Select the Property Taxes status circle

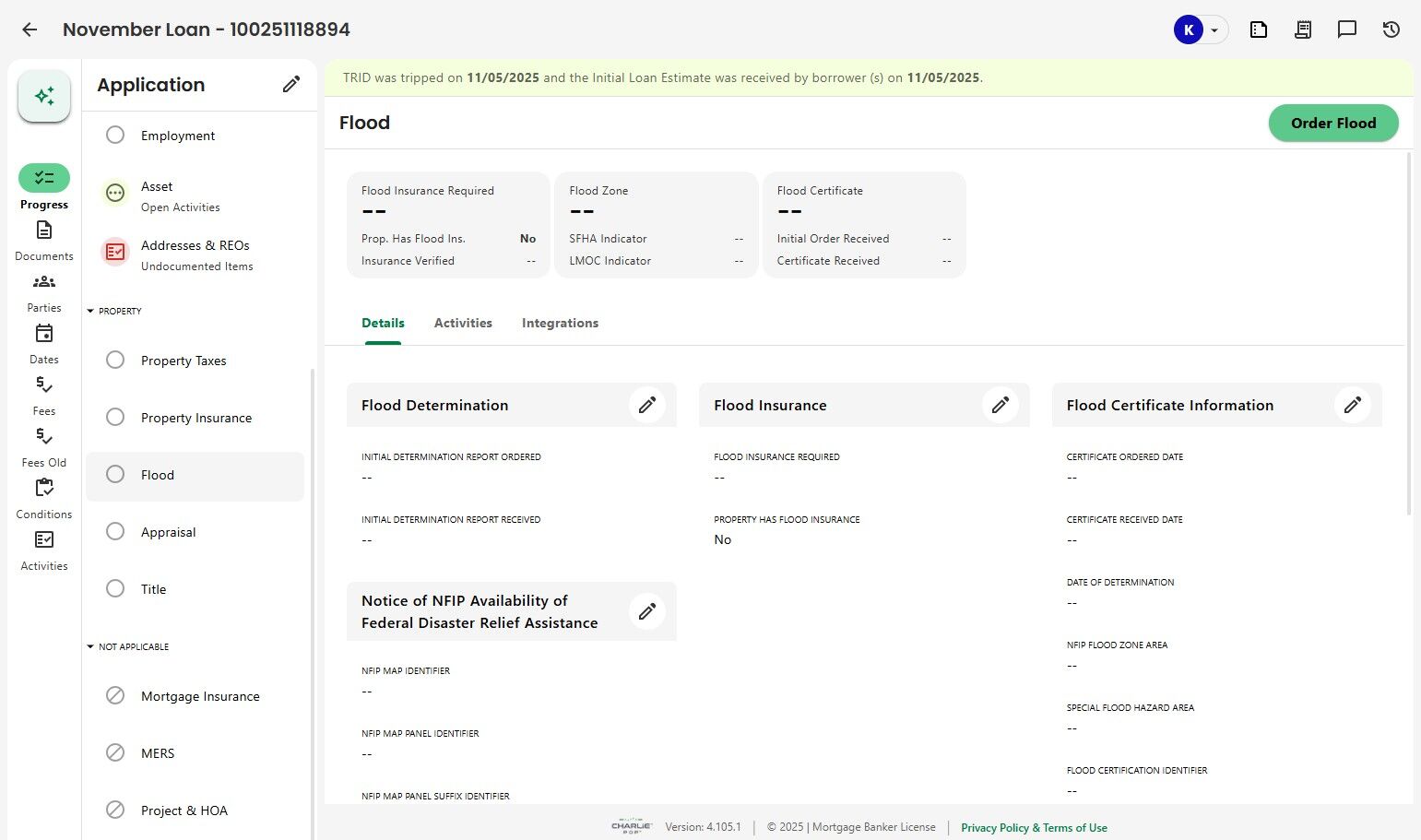point(115,361)
